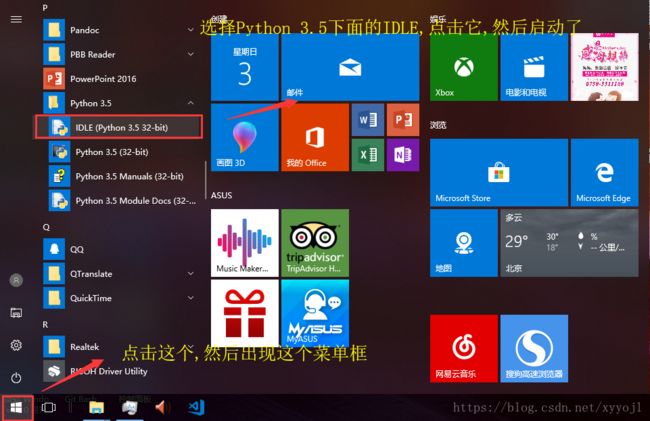Launch the MyASUS tile
Image resolution: width=650 pixels, height=421 pixels.
(x=315, y=313)
